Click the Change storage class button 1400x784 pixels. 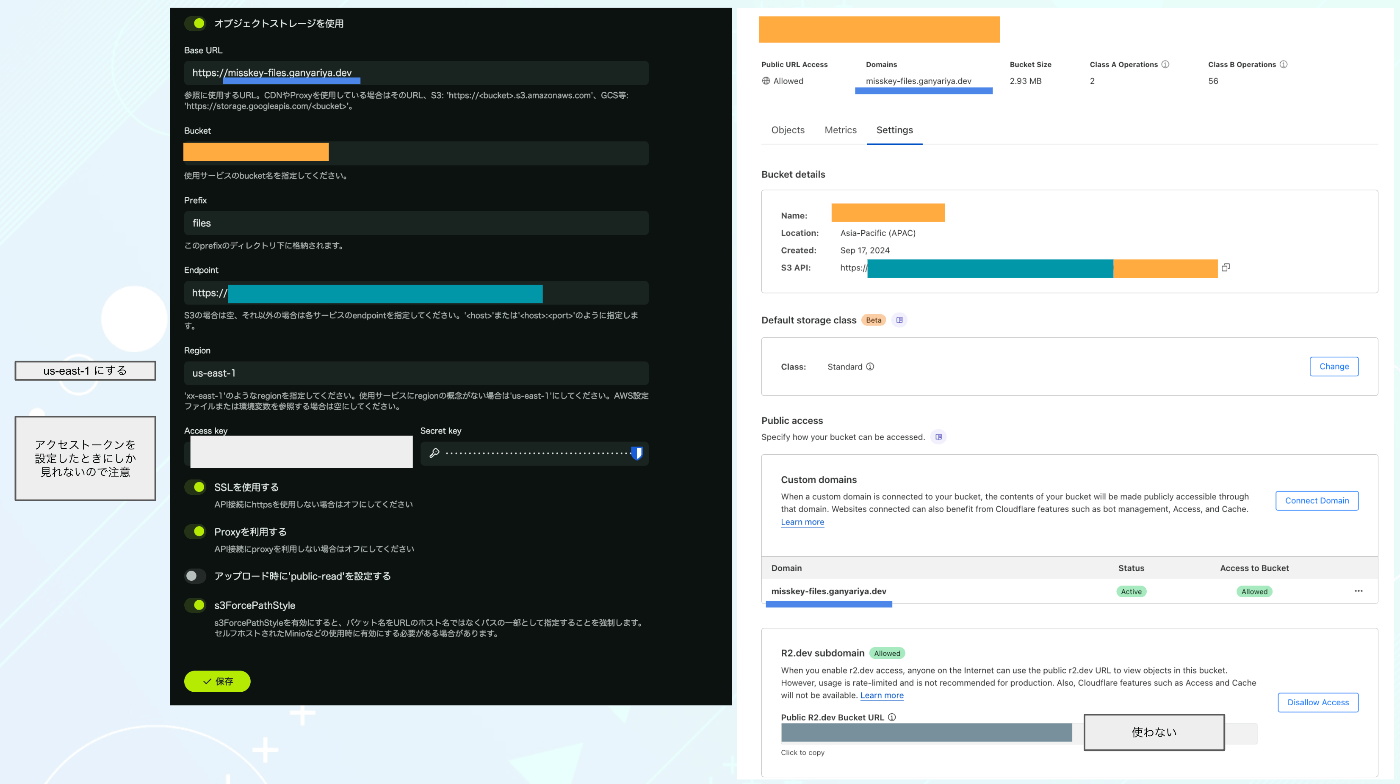point(1334,366)
